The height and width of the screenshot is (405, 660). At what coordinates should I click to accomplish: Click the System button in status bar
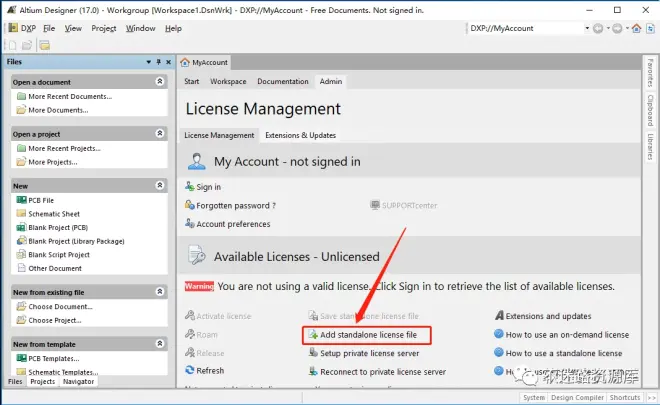(534, 397)
